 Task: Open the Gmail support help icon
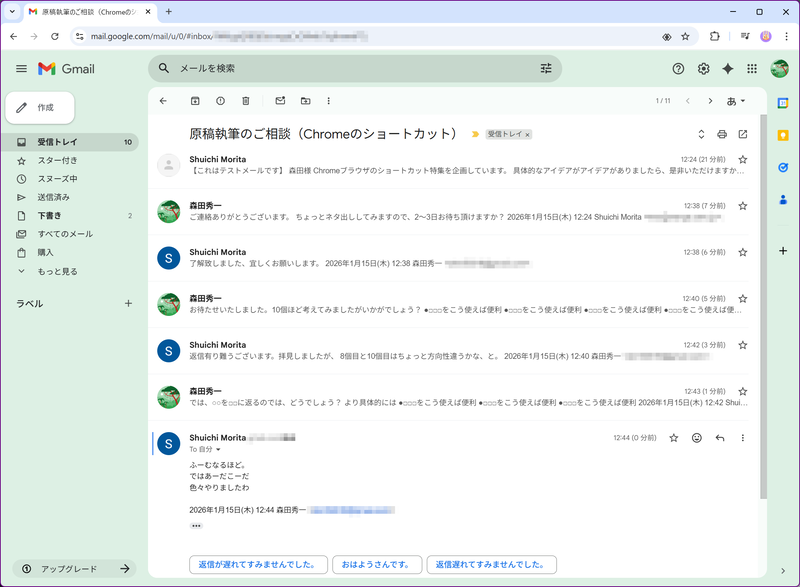click(678, 68)
